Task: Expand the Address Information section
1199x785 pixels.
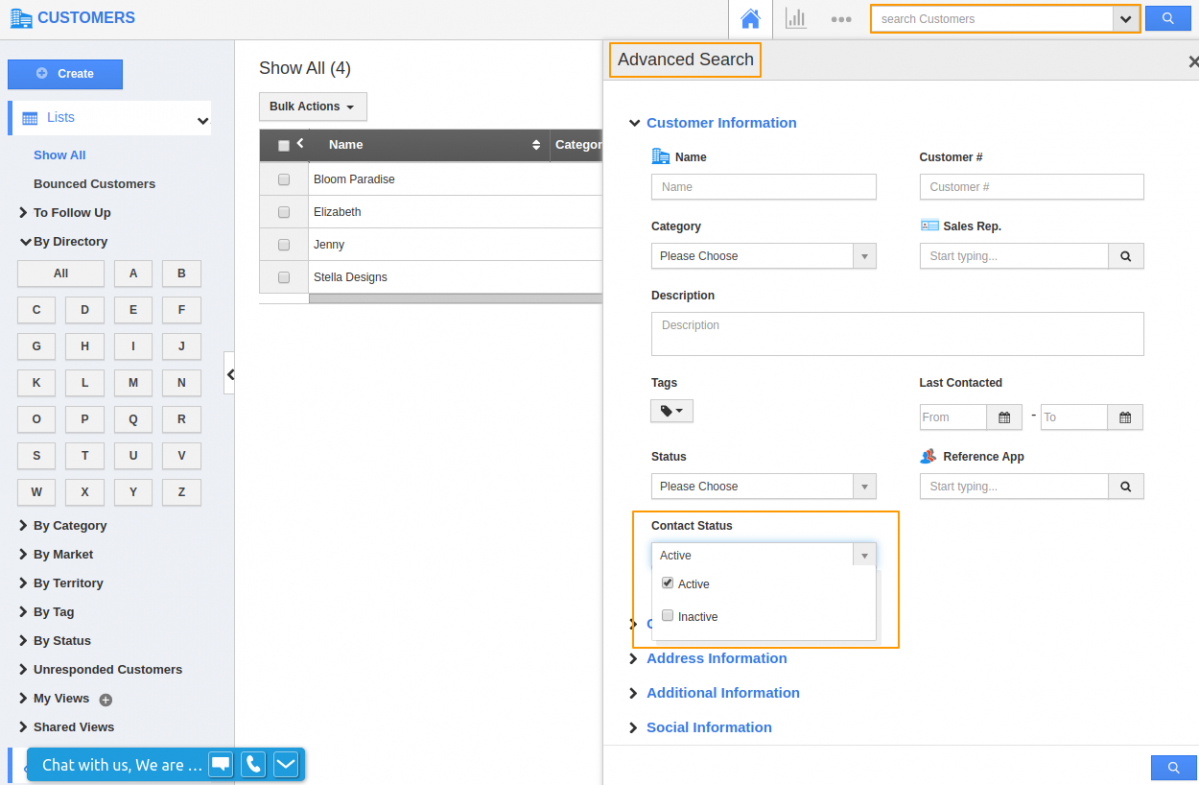Action: pyautogui.click(x=716, y=658)
